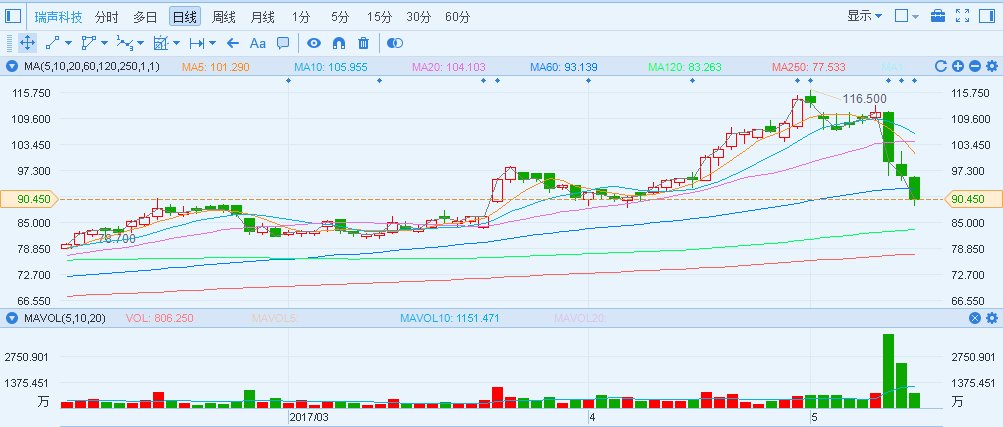Switch to 60分 chart period
The image size is (1003, 427).
click(457, 17)
